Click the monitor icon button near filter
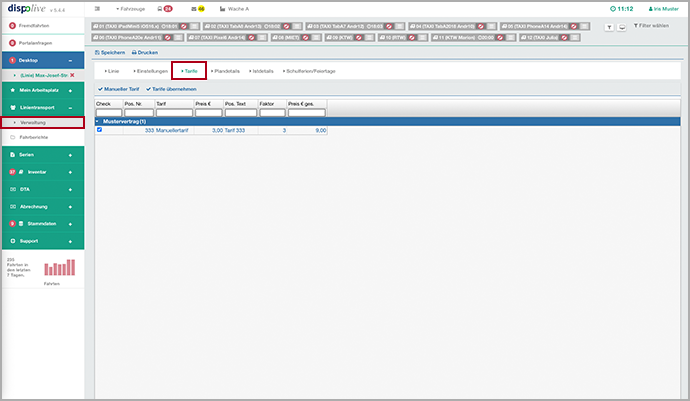 coord(622,27)
